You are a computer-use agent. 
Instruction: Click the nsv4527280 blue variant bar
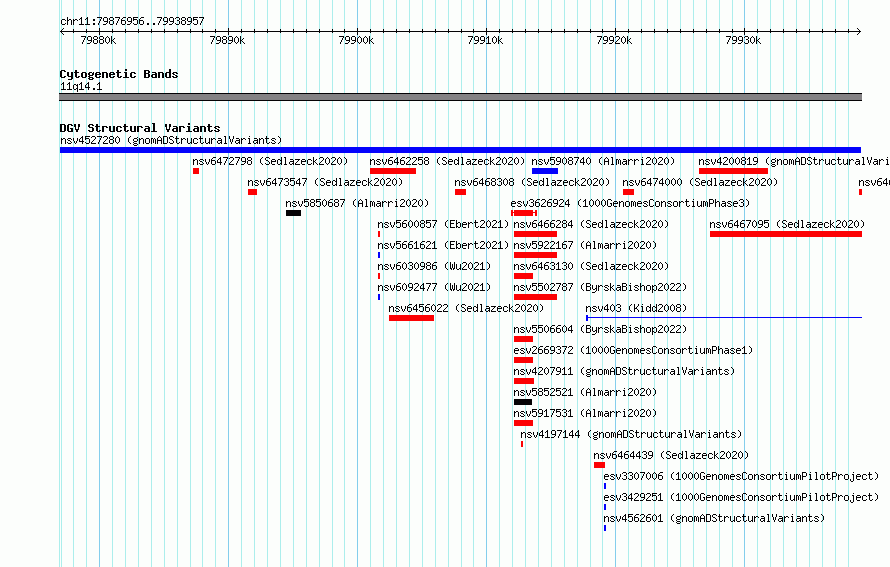click(460, 150)
